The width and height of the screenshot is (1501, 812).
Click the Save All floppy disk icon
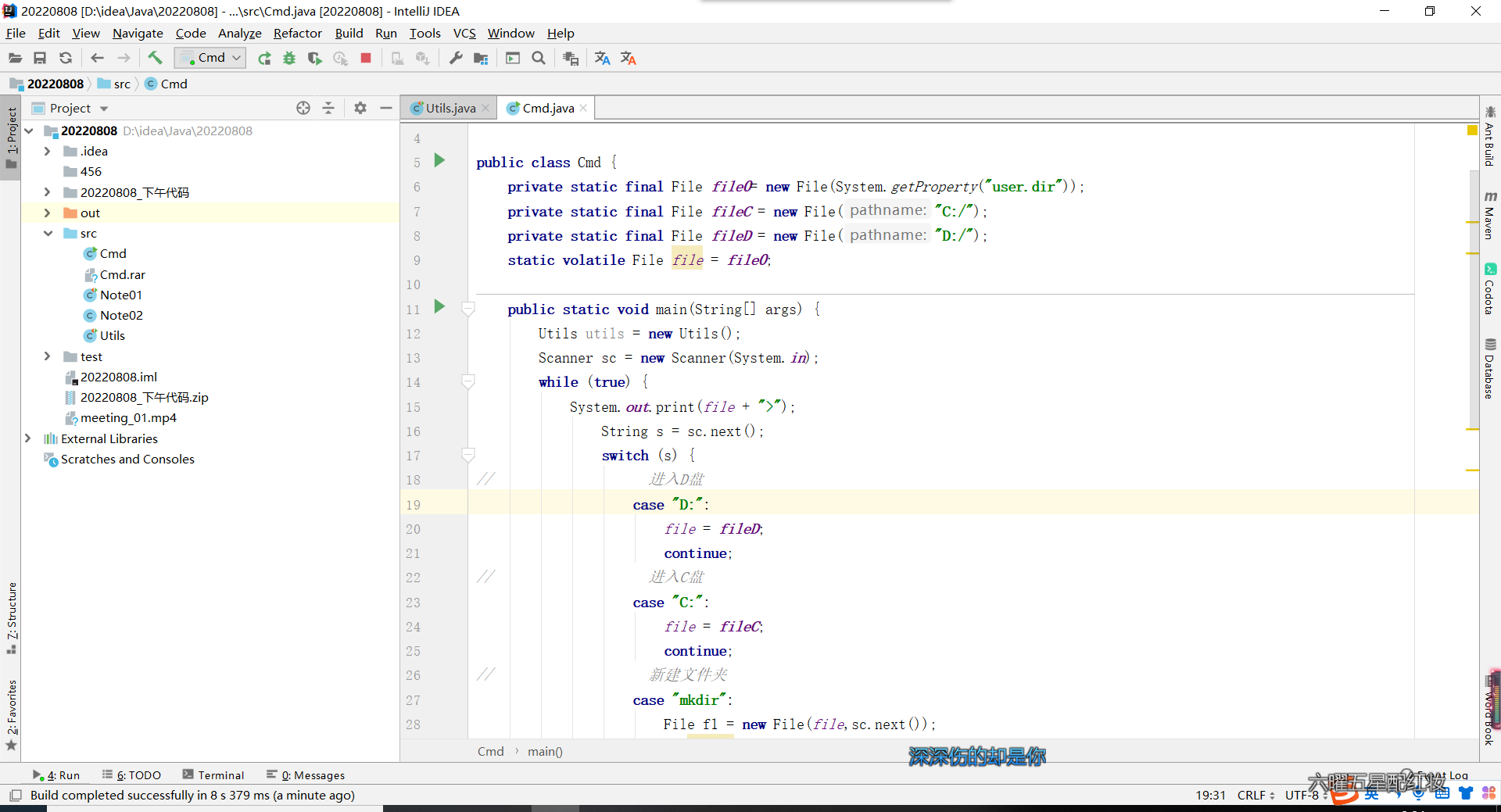point(40,59)
